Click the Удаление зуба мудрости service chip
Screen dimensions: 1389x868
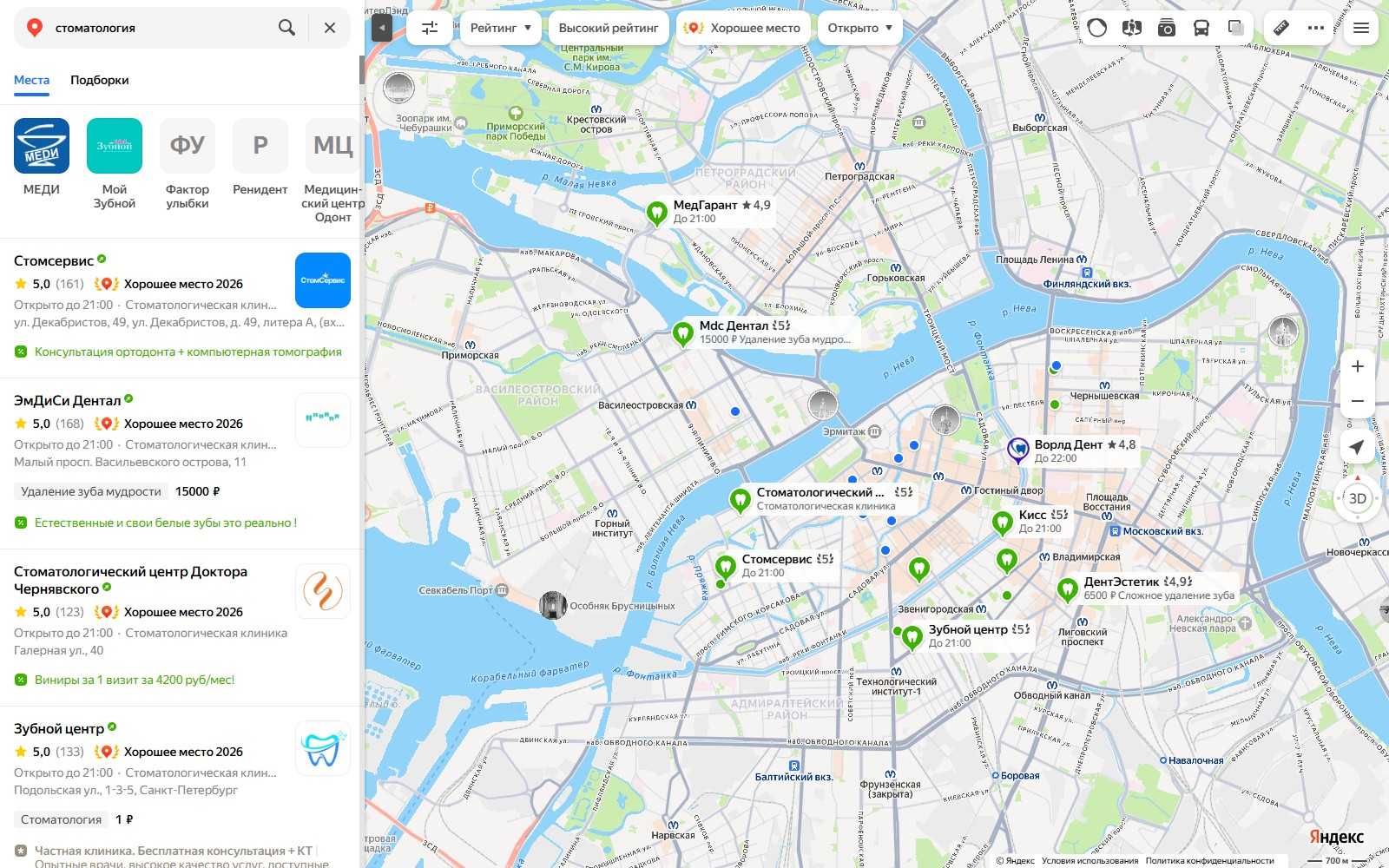point(91,491)
